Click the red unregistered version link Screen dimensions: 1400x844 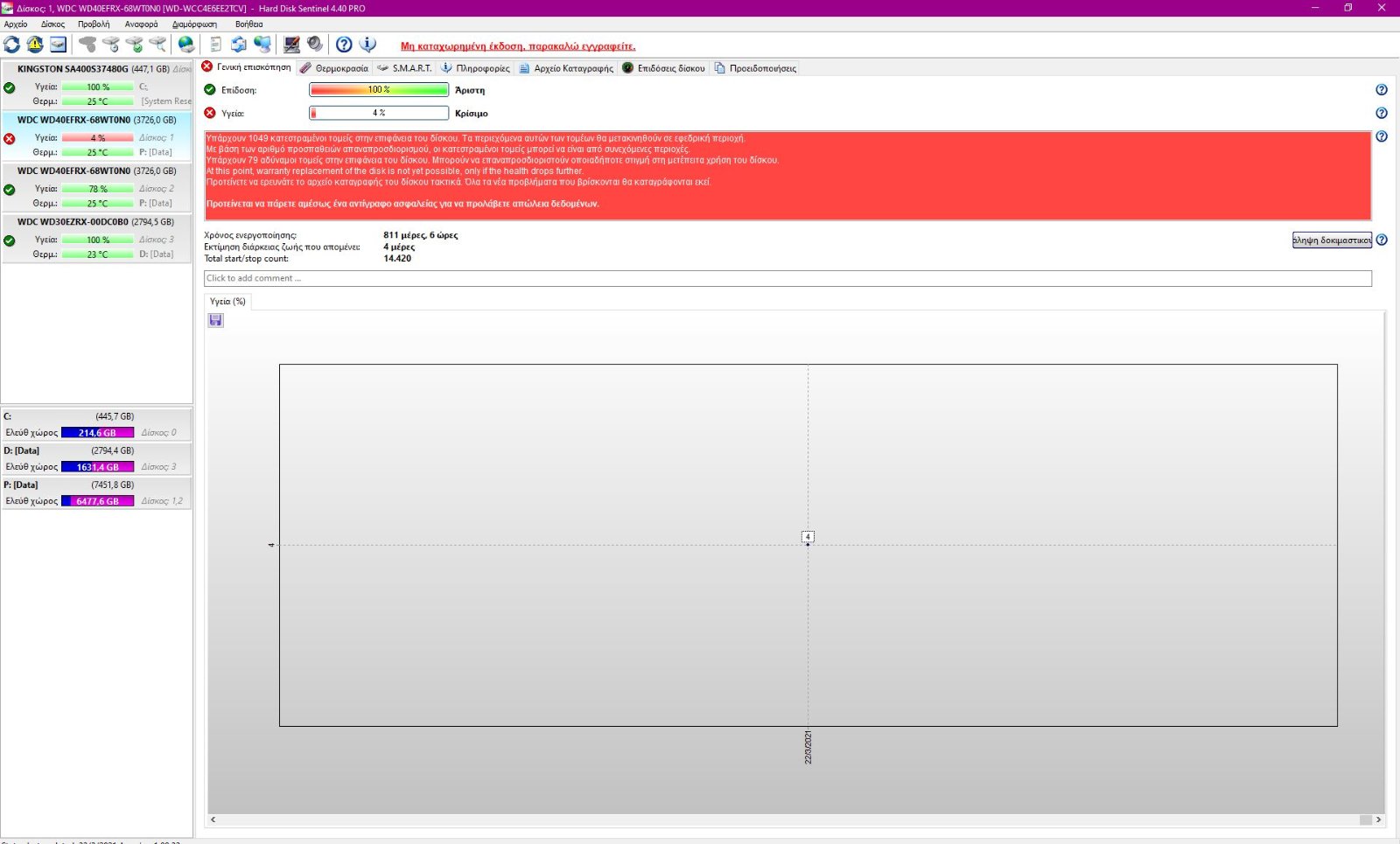(x=518, y=46)
